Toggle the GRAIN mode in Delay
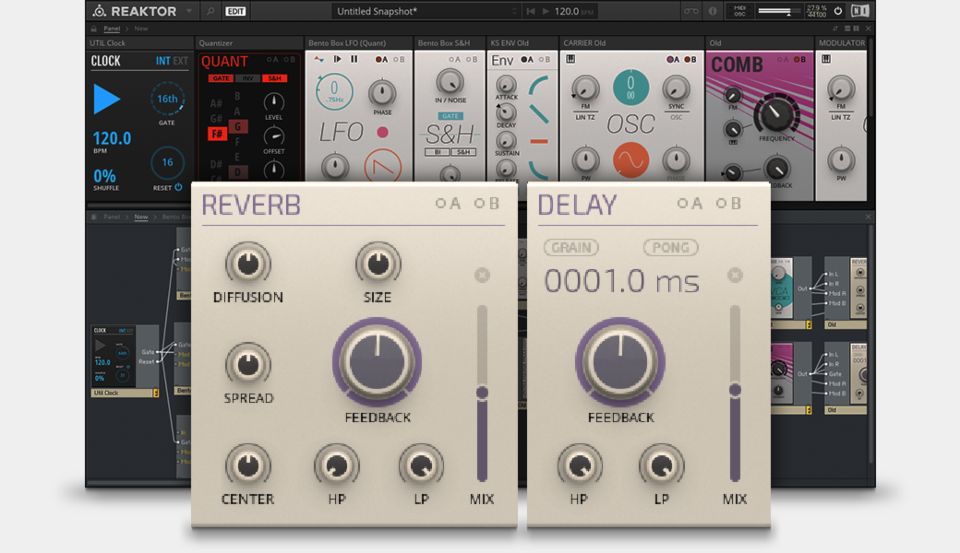The height and width of the screenshot is (553, 960). tap(571, 247)
